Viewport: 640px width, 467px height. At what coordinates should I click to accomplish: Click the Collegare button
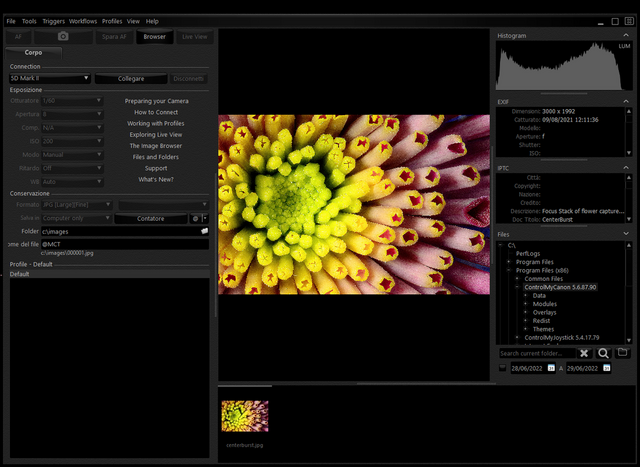pyautogui.click(x=131, y=78)
